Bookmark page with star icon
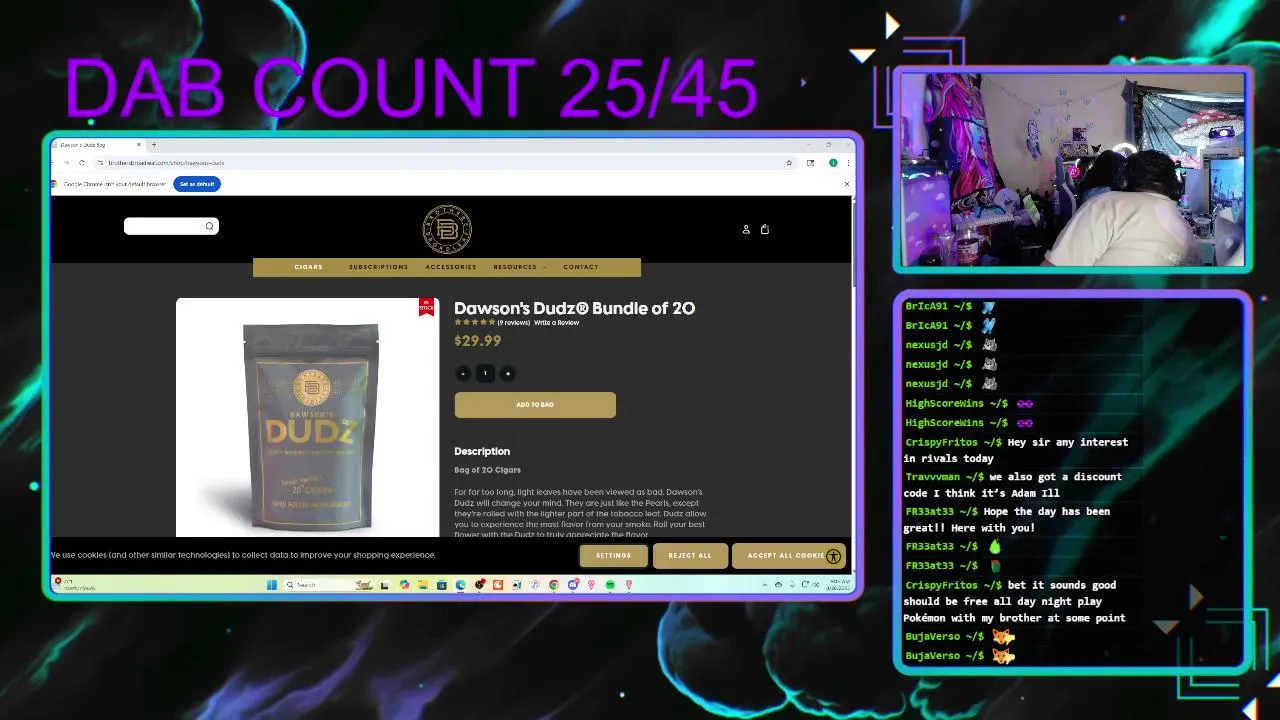The image size is (1280, 720). (x=789, y=162)
